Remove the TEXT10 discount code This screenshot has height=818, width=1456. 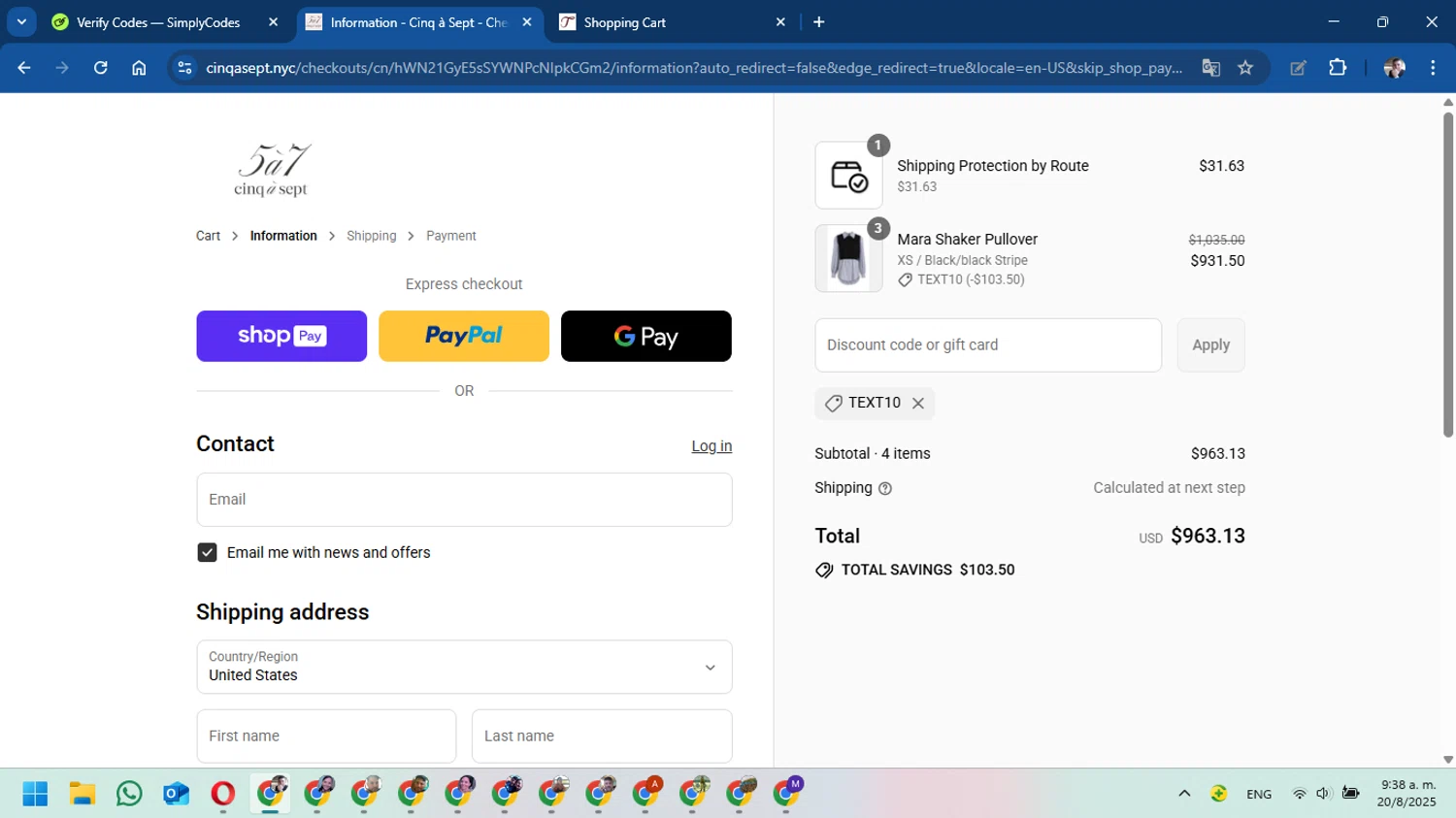pyautogui.click(x=918, y=403)
